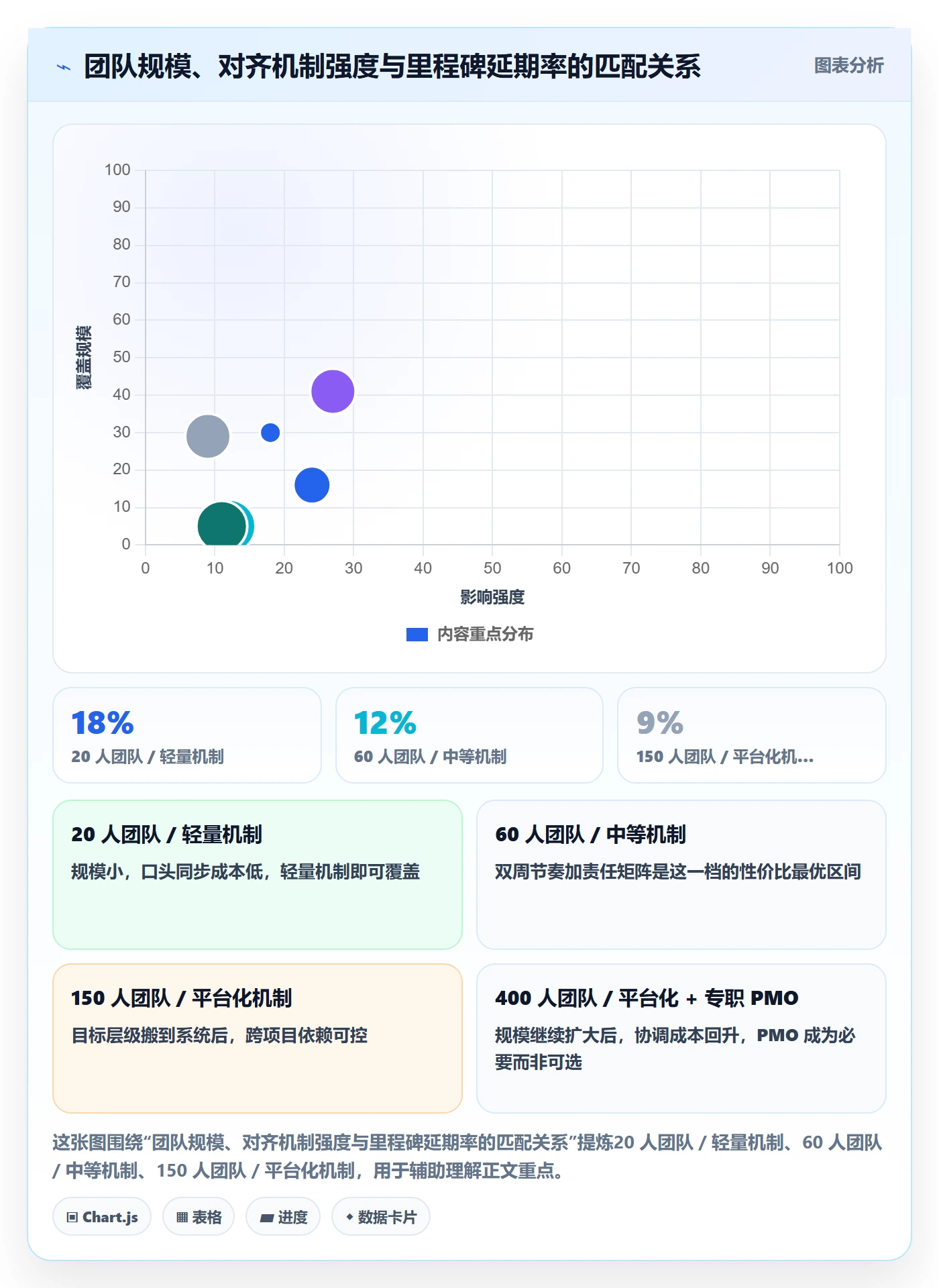Click the 影响强度 x-axis title

[492, 597]
